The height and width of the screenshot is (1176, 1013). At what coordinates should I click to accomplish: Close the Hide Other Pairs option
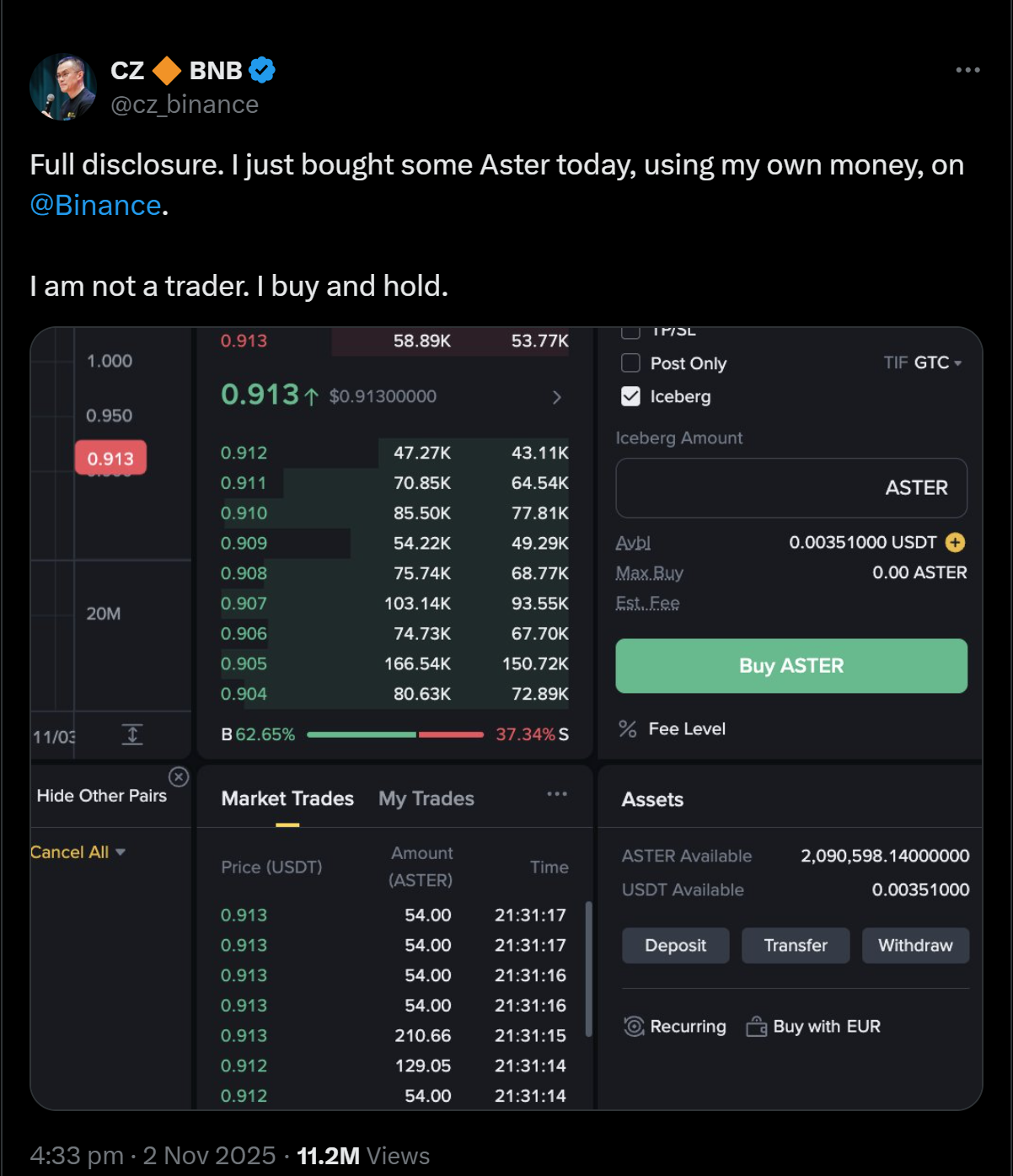pos(179,776)
